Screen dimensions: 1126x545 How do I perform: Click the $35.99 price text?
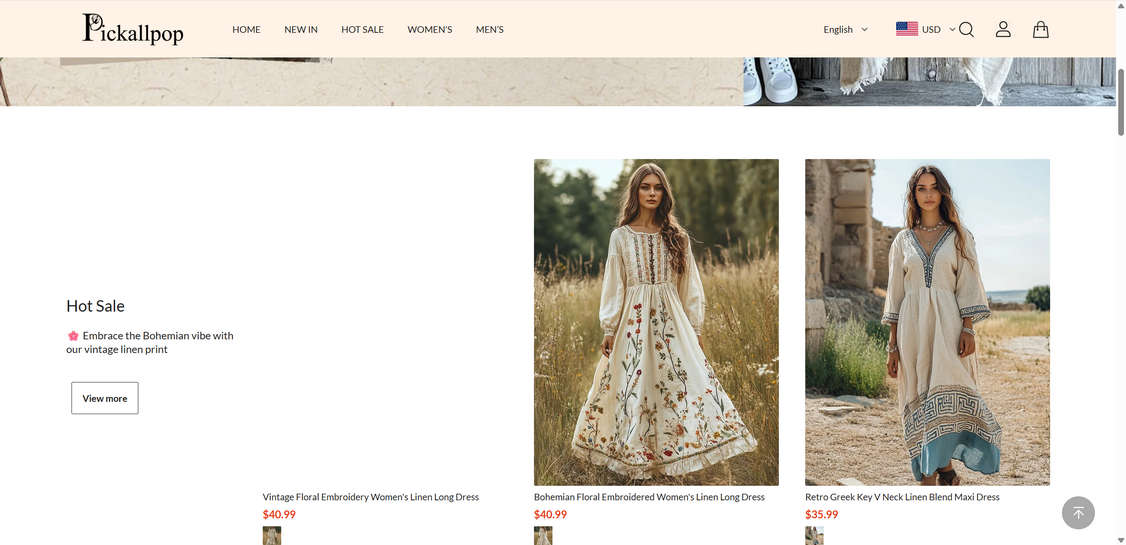click(x=822, y=514)
